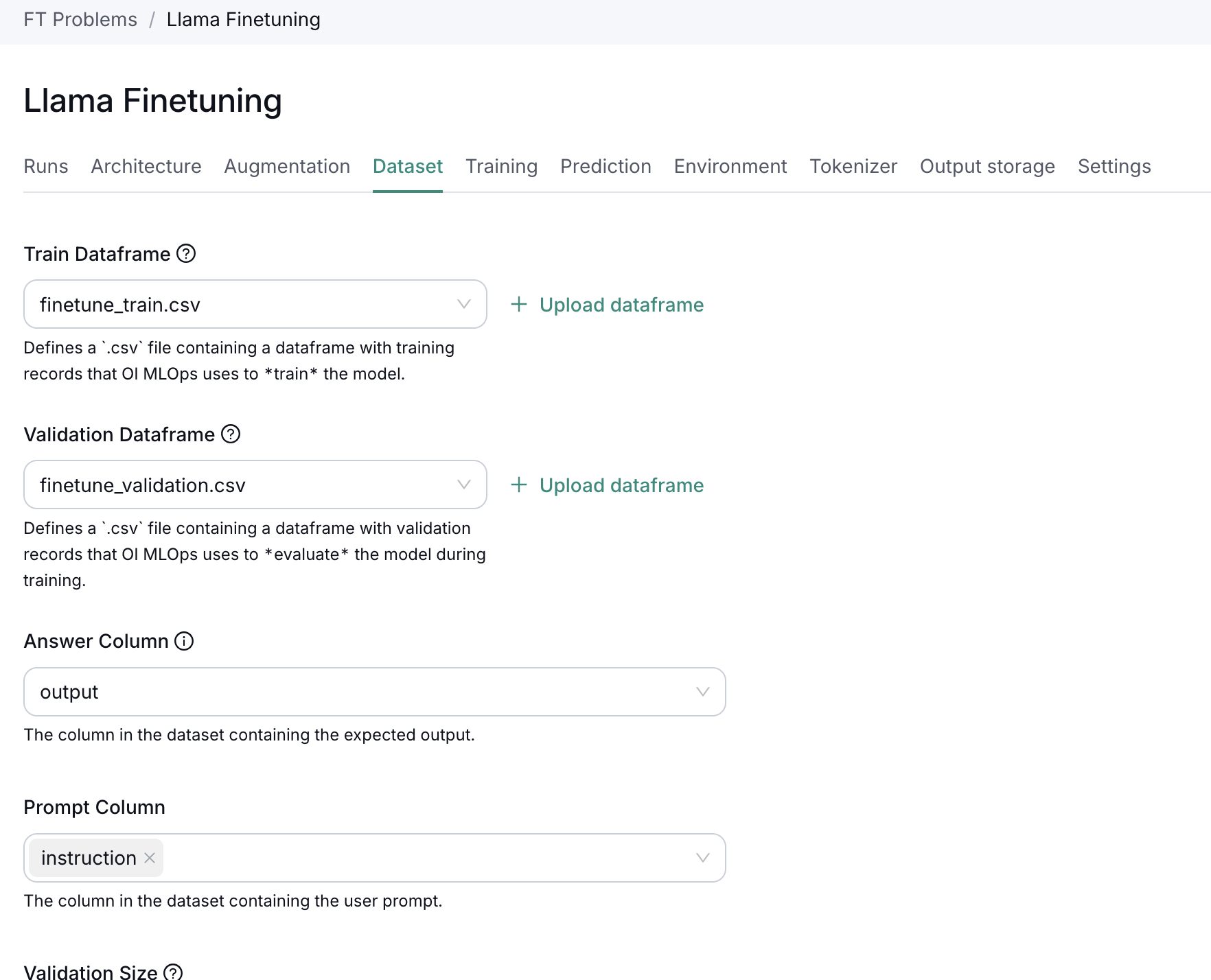This screenshot has height=980, width=1211.
Task: Click the plus icon next to Upload dataframe for training
Action: 519,304
